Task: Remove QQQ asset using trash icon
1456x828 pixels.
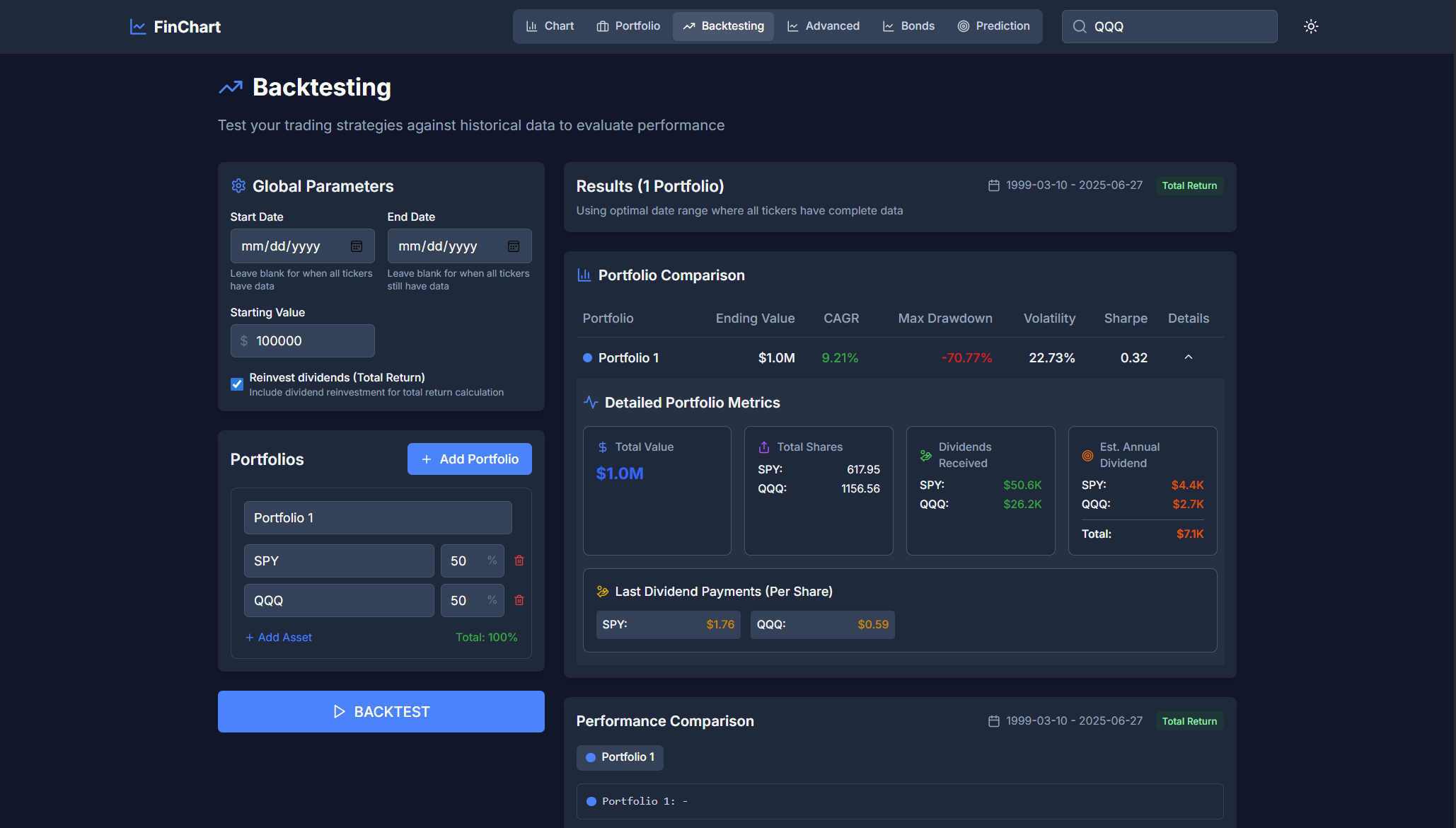Action: point(519,600)
